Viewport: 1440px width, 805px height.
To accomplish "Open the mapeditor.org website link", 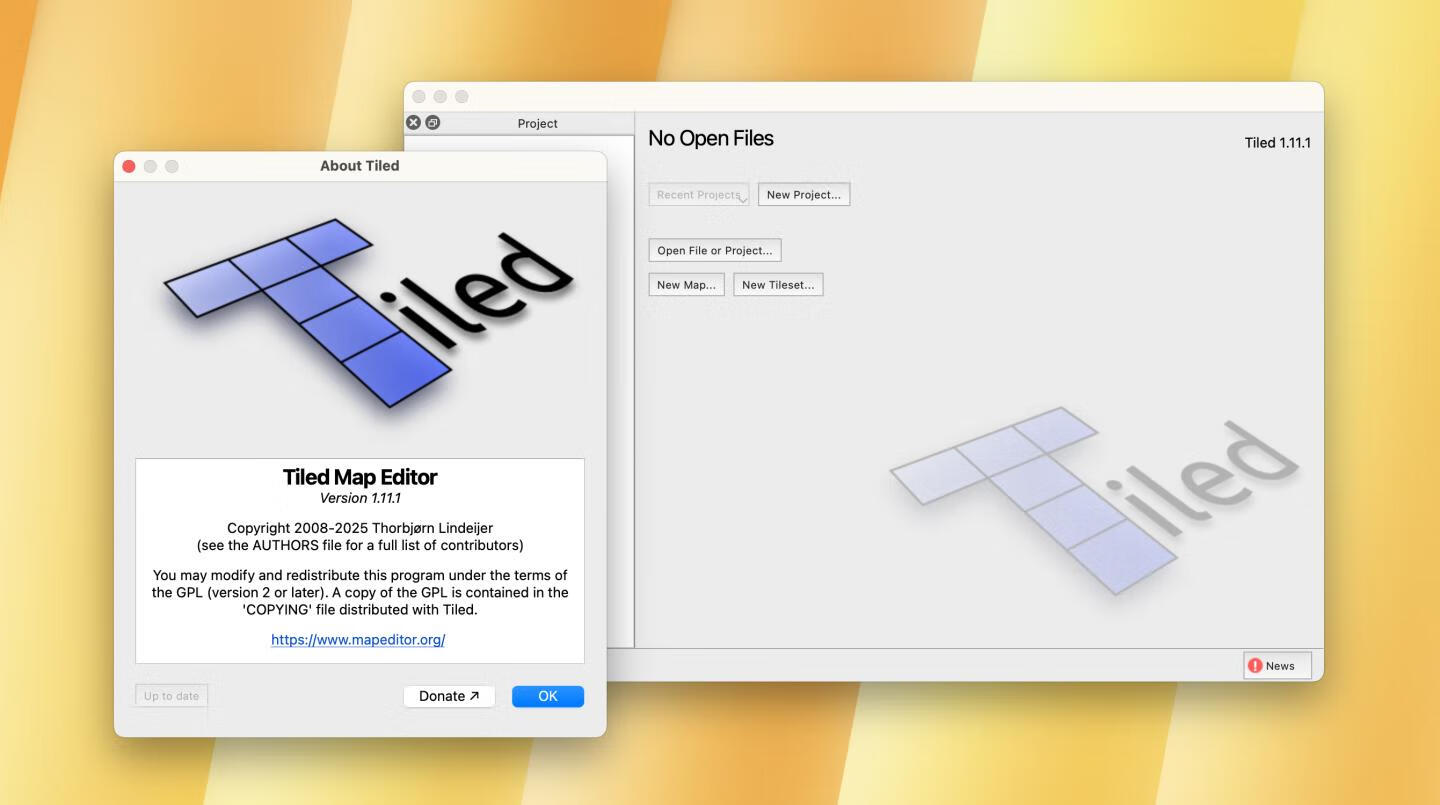I will (x=358, y=640).
